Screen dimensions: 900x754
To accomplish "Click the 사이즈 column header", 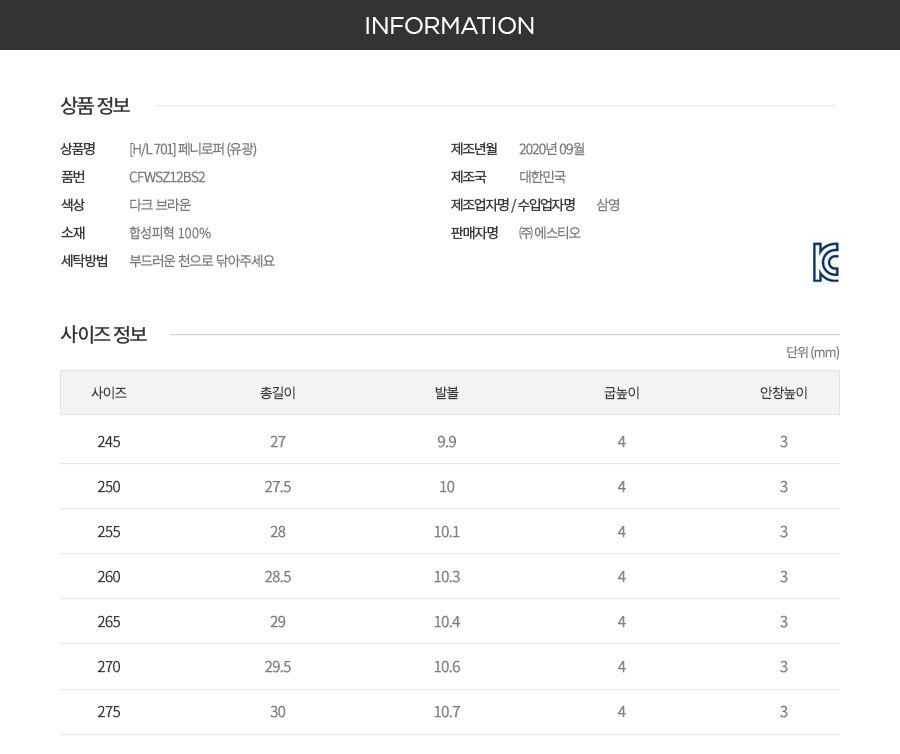I will click(109, 393).
